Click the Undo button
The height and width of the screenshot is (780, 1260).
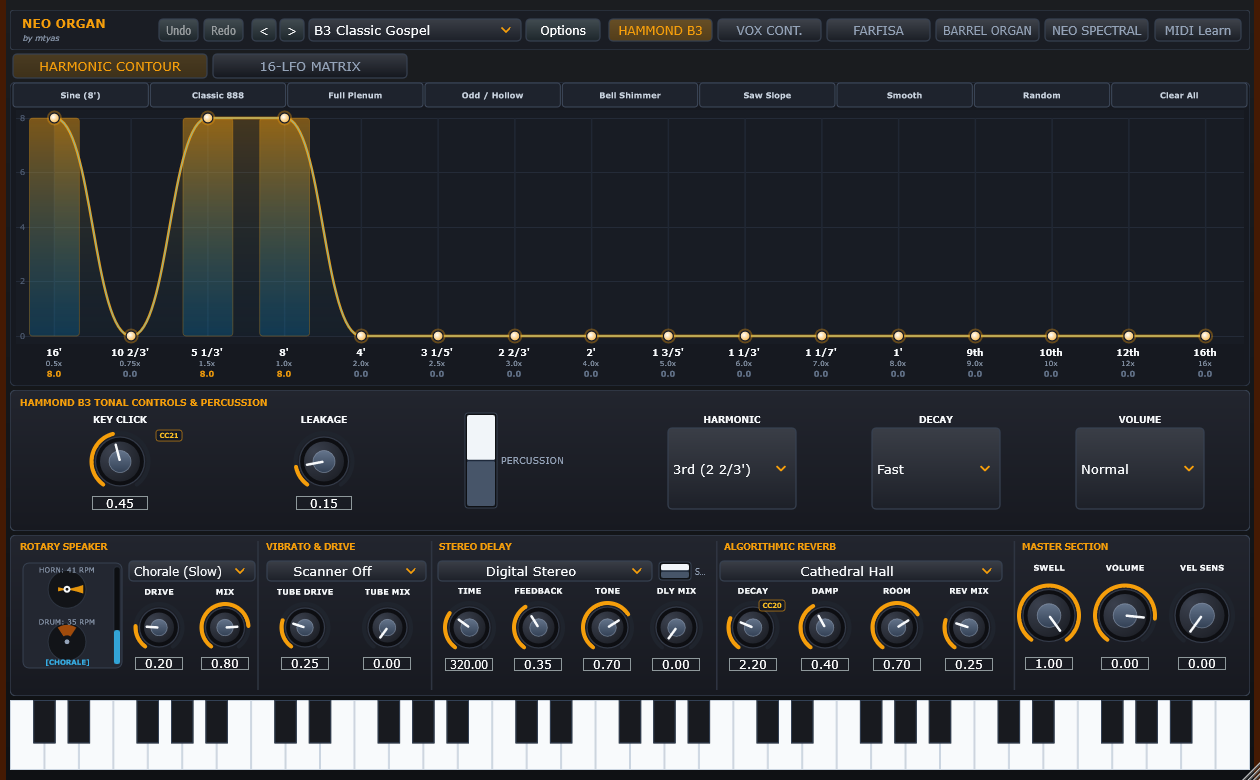pos(178,30)
